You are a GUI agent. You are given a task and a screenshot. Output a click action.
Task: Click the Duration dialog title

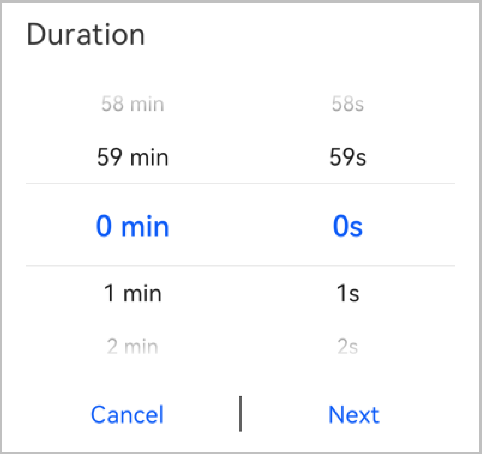click(85, 34)
